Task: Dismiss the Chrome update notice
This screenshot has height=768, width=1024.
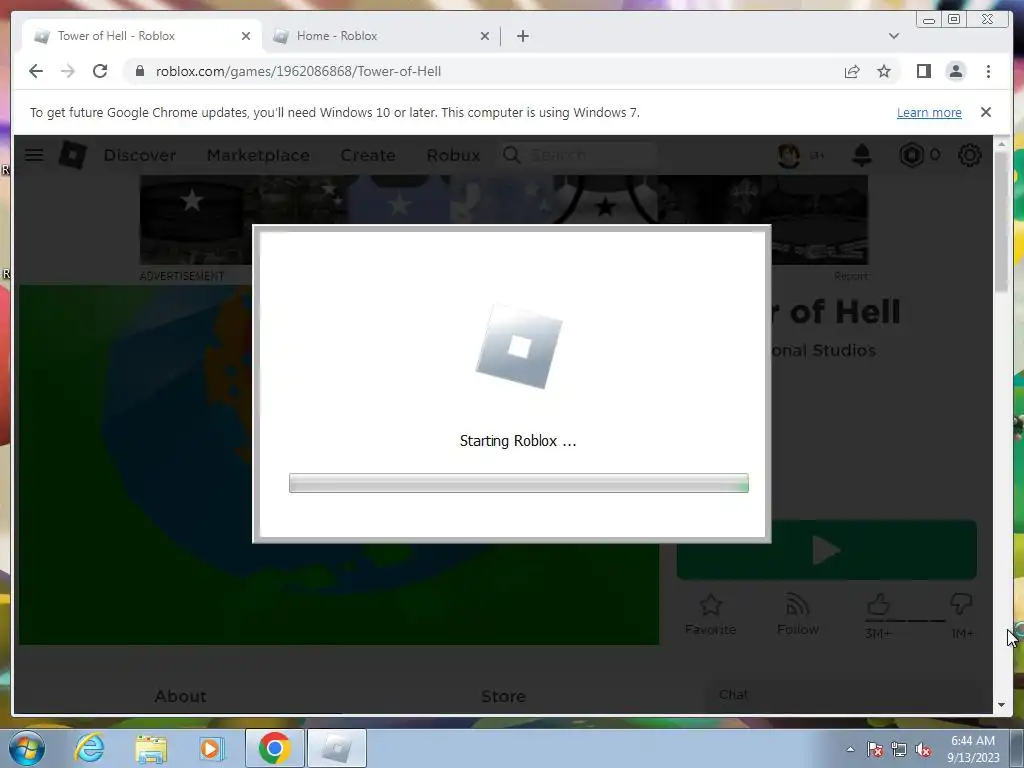Action: pyautogui.click(x=985, y=112)
